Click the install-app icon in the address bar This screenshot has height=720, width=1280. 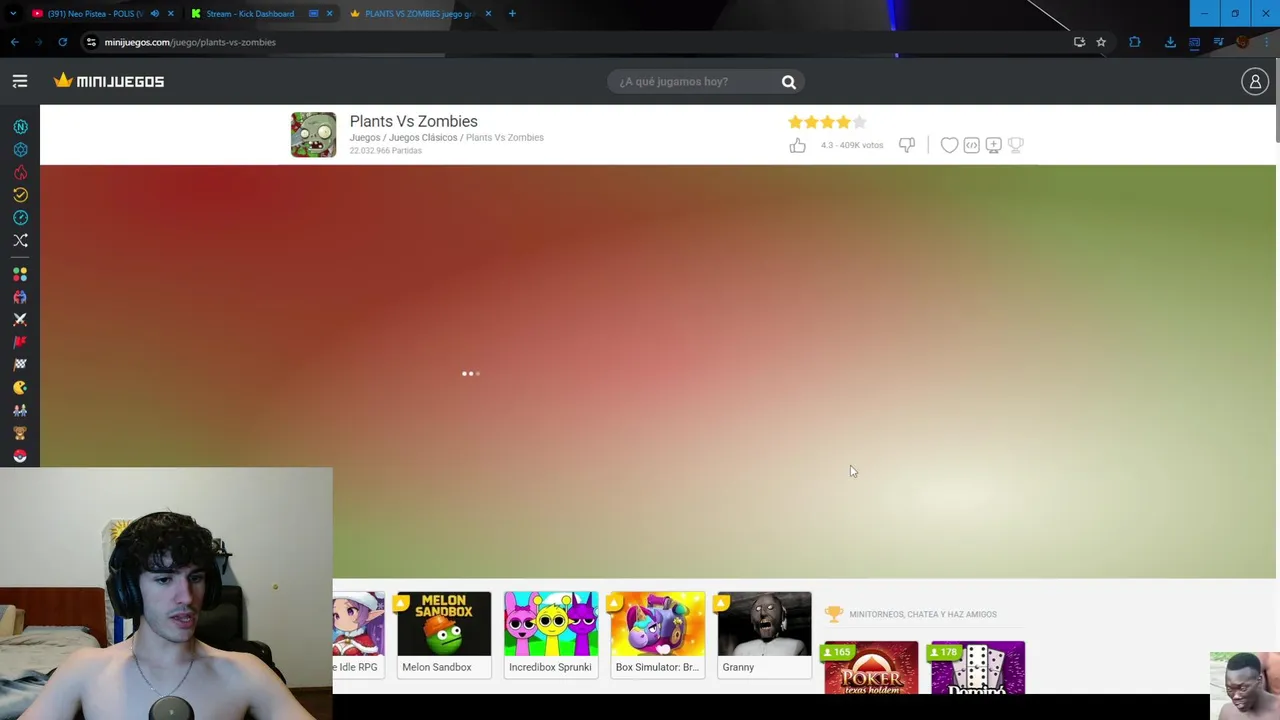click(1079, 42)
